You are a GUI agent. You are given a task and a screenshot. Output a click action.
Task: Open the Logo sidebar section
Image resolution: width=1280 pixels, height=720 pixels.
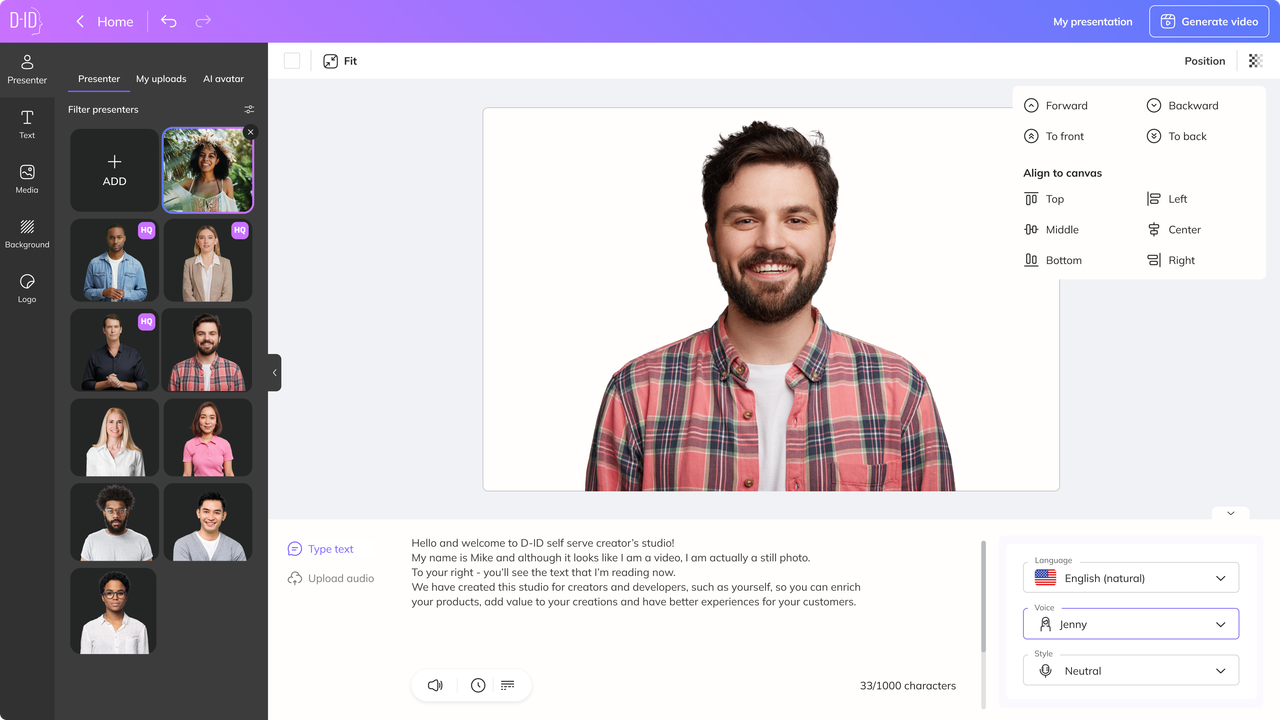click(27, 289)
